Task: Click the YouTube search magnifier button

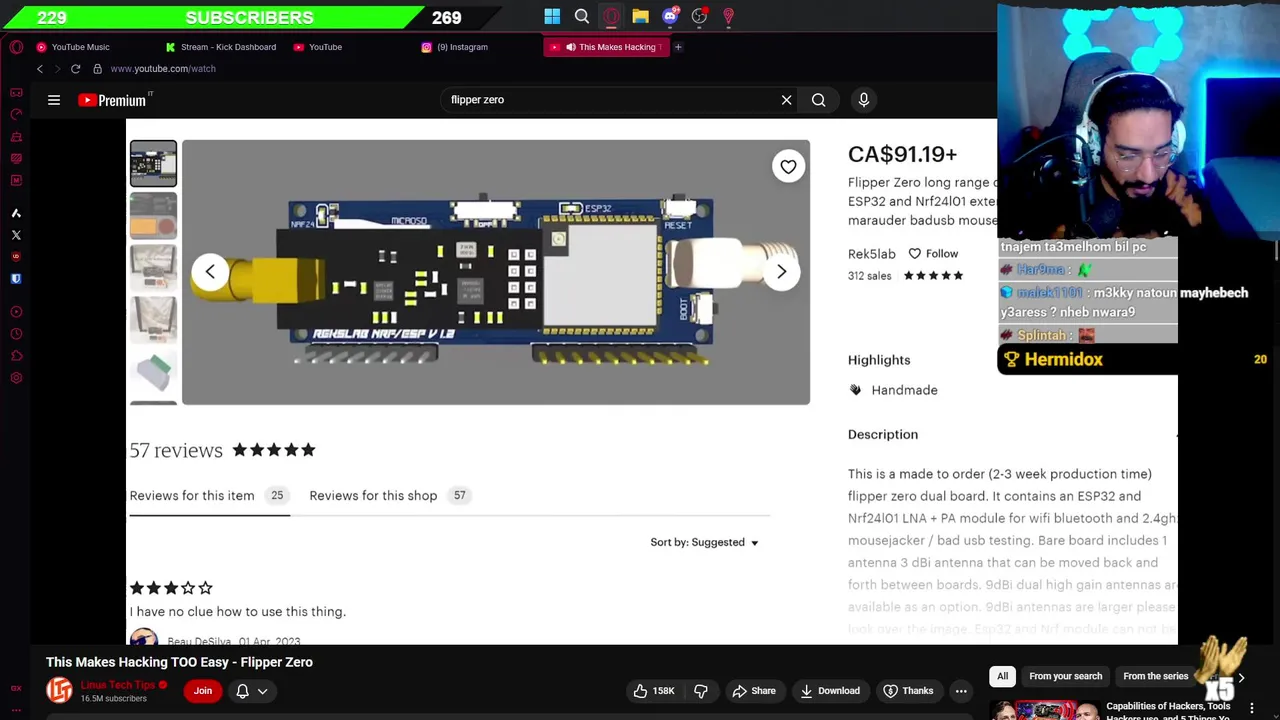Action: 818,100
